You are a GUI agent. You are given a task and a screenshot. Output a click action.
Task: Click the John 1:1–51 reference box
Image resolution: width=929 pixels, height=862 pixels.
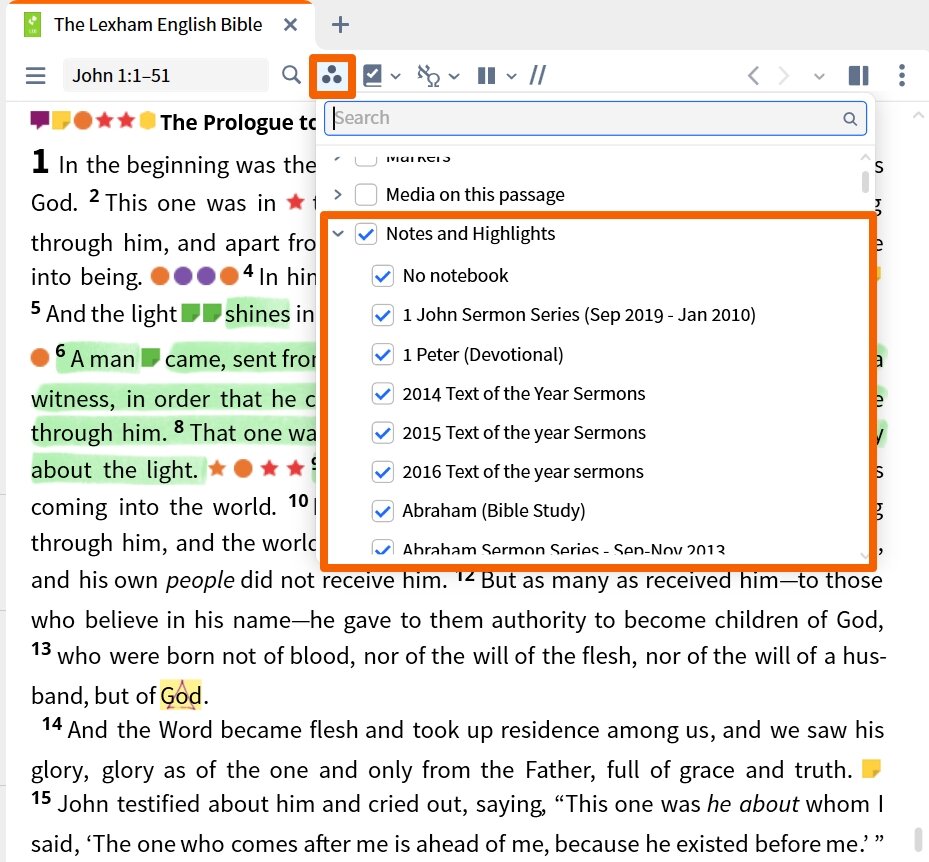click(165, 75)
